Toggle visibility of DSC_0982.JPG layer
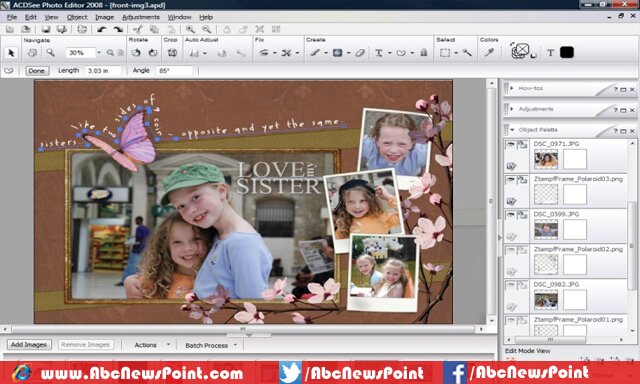640x384 pixels. (510, 285)
